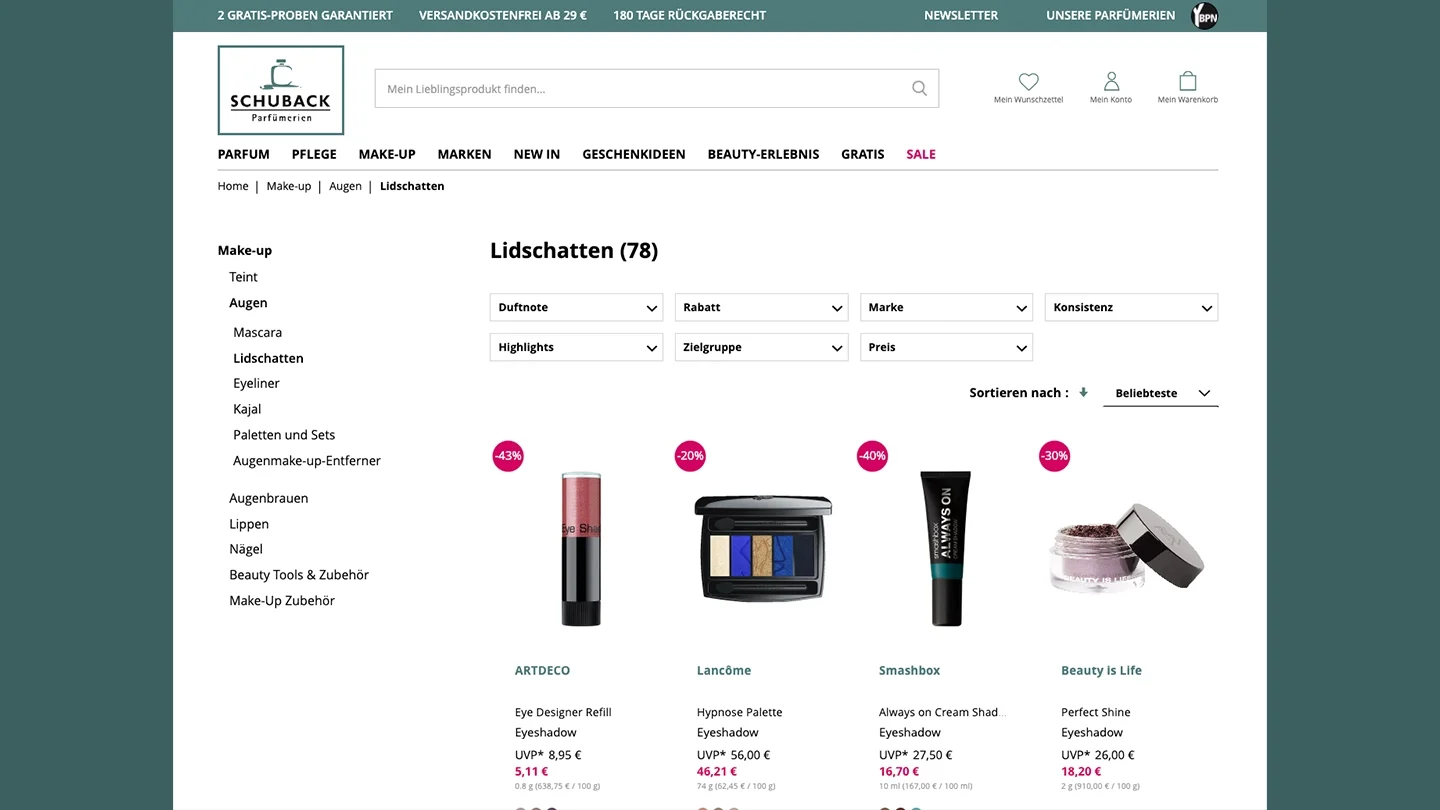Open the MARKEN menu
This screenshot has height=810, width=1440.
click(x=464, y=154)
